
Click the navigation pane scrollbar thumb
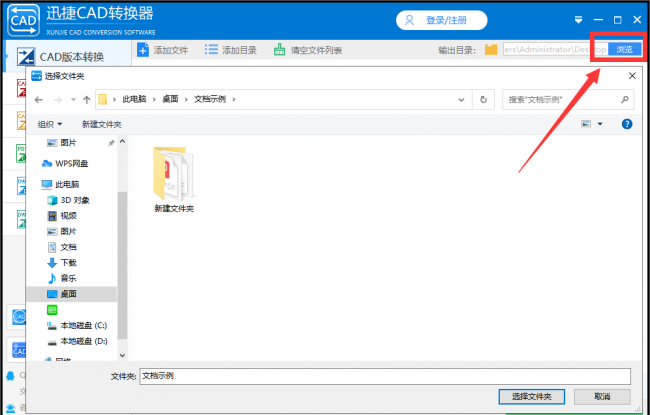122,265
